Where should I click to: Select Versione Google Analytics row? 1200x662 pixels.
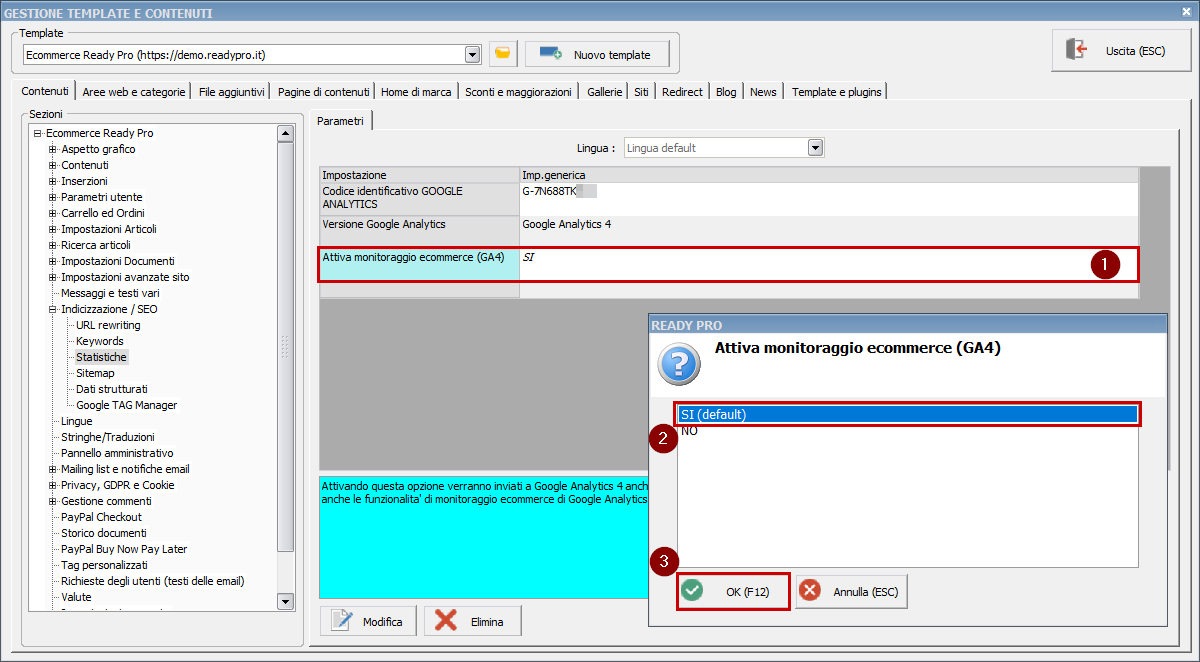click(729, 231)
